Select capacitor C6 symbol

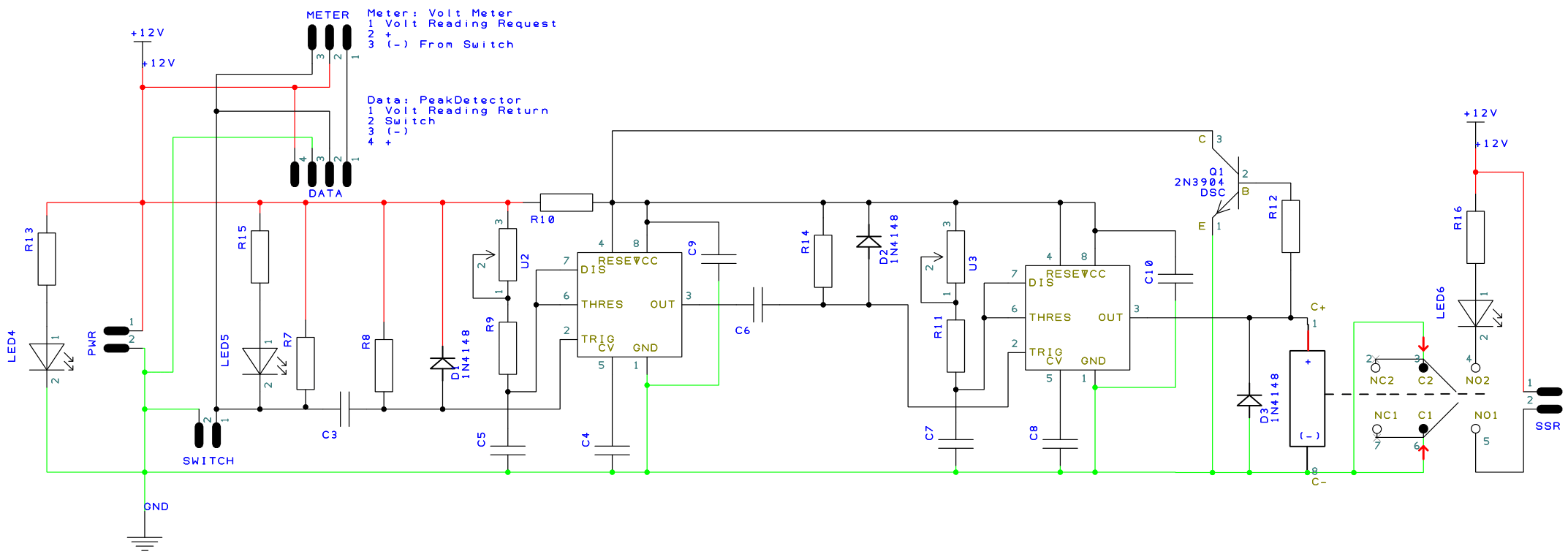click(x=758, y=305)
